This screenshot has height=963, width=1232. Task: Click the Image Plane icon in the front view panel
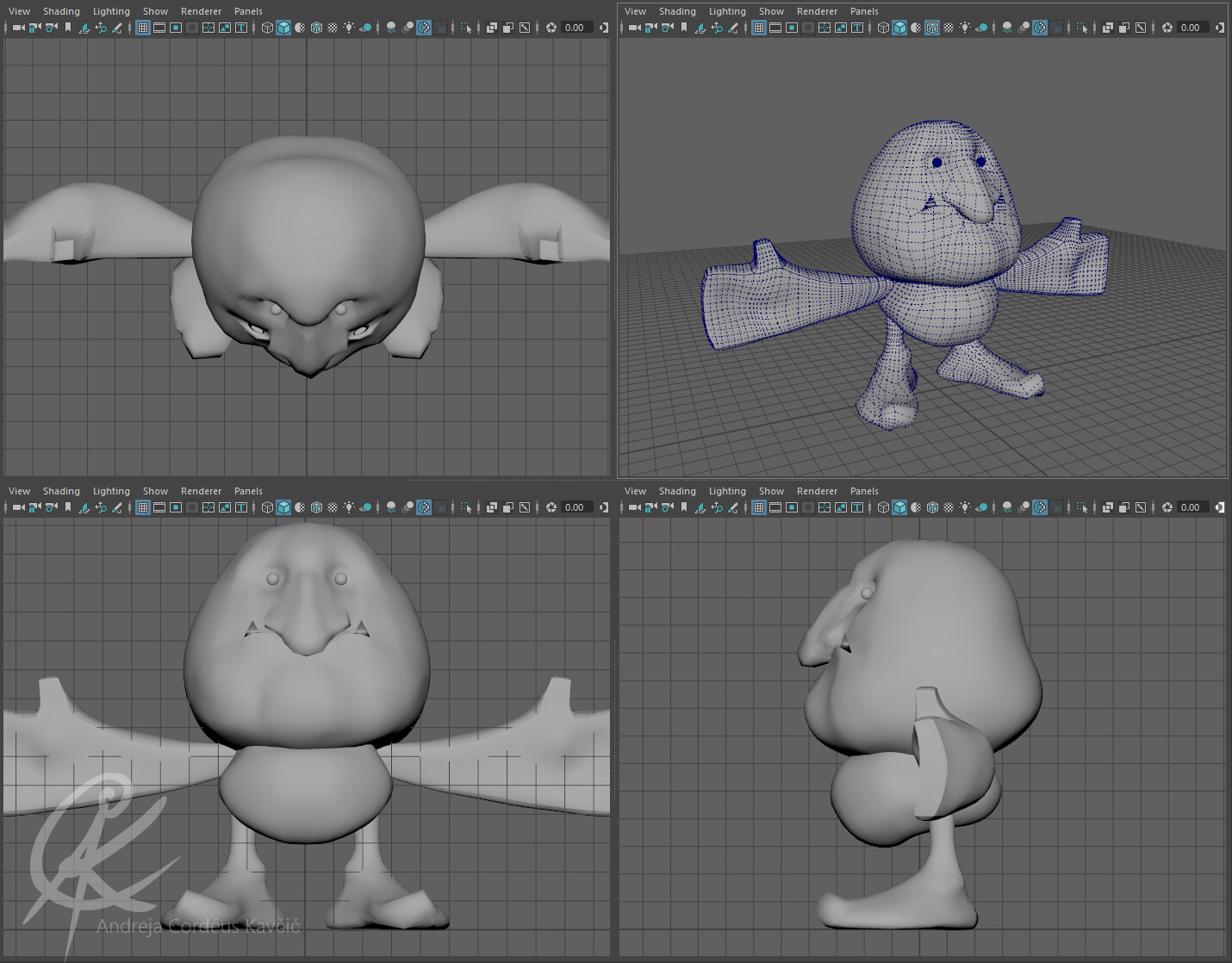click(x=84, y=507)
